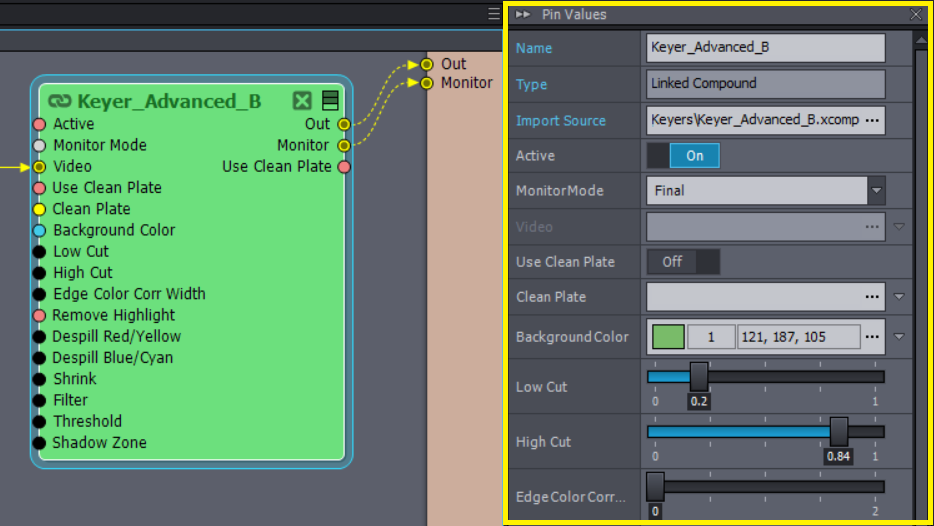Click the Shadow Zone input pin
Screen dimensions: 934x526
click(39, 443)
